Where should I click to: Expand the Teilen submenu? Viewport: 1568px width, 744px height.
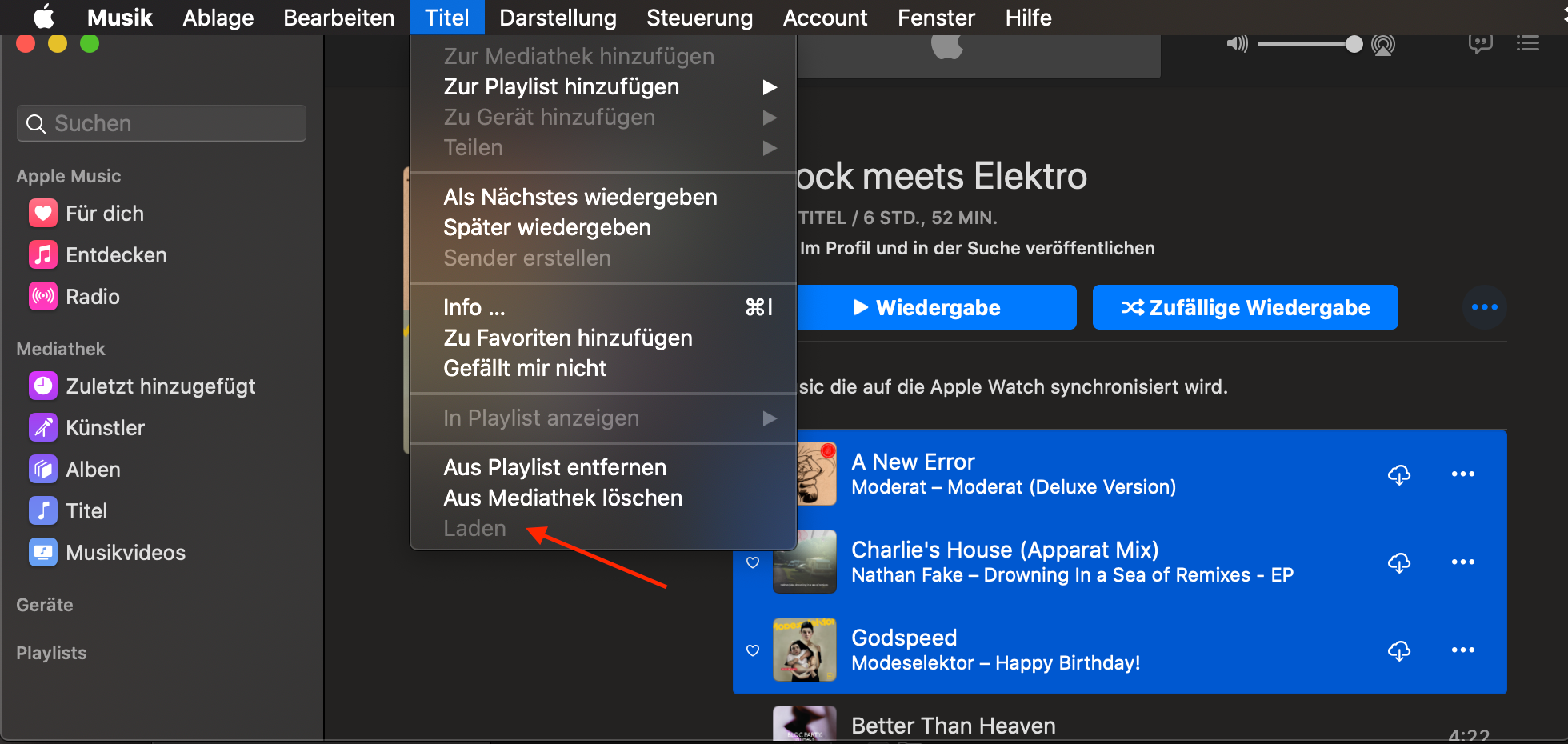pos(603,147)
